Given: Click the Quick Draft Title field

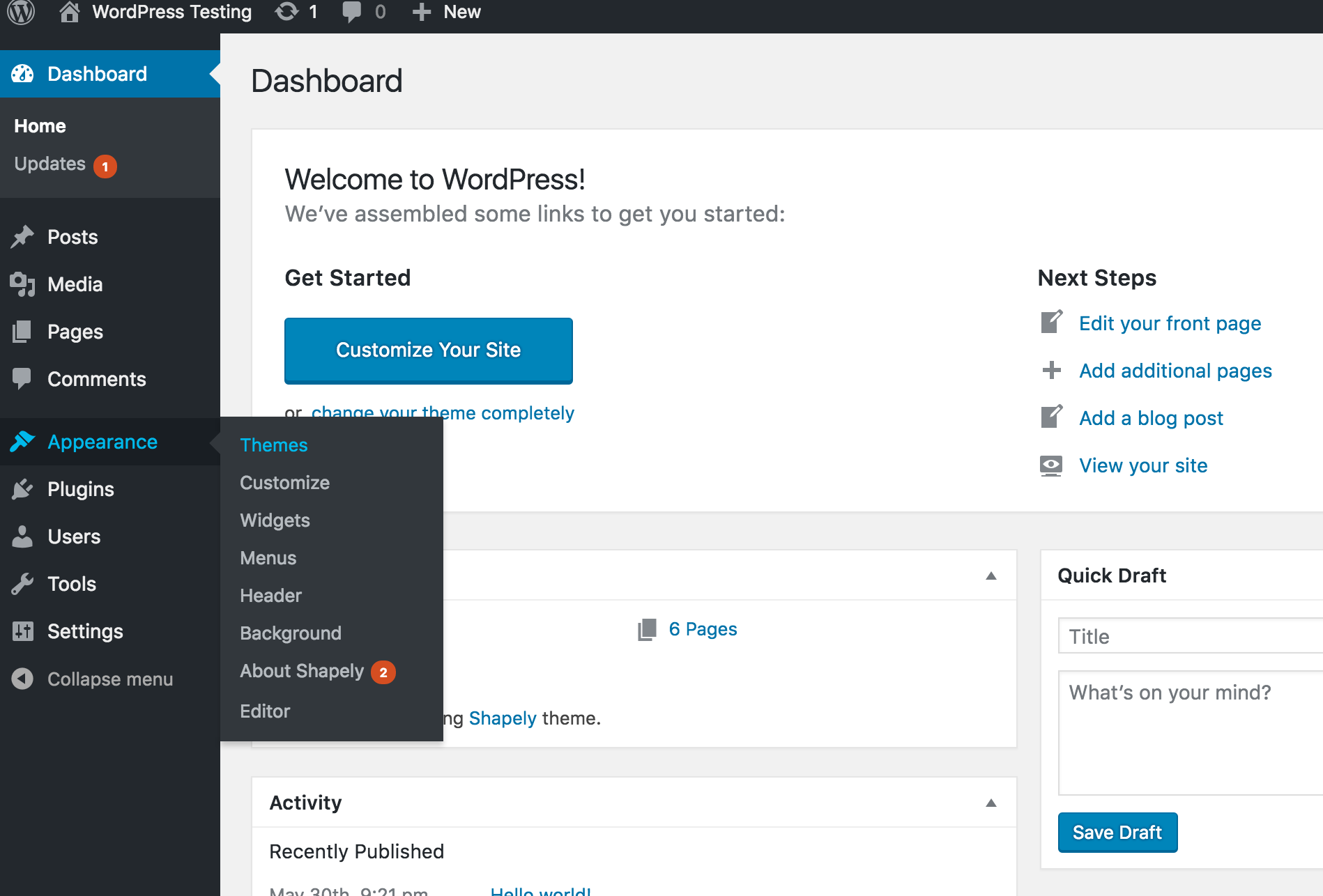Looking at the screenshot, I should [1191, 636].
